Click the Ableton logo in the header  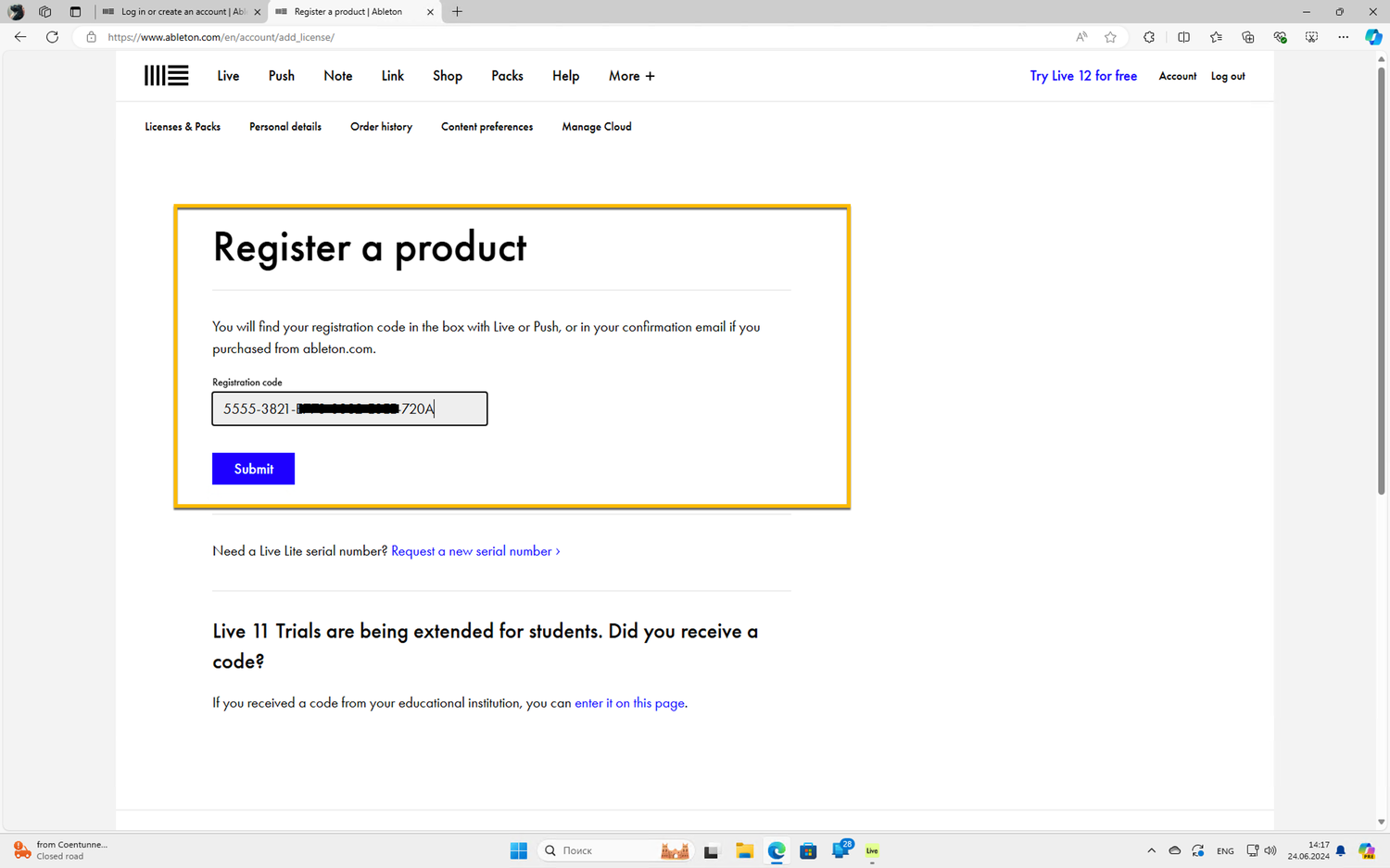click(x=167, y=76)
